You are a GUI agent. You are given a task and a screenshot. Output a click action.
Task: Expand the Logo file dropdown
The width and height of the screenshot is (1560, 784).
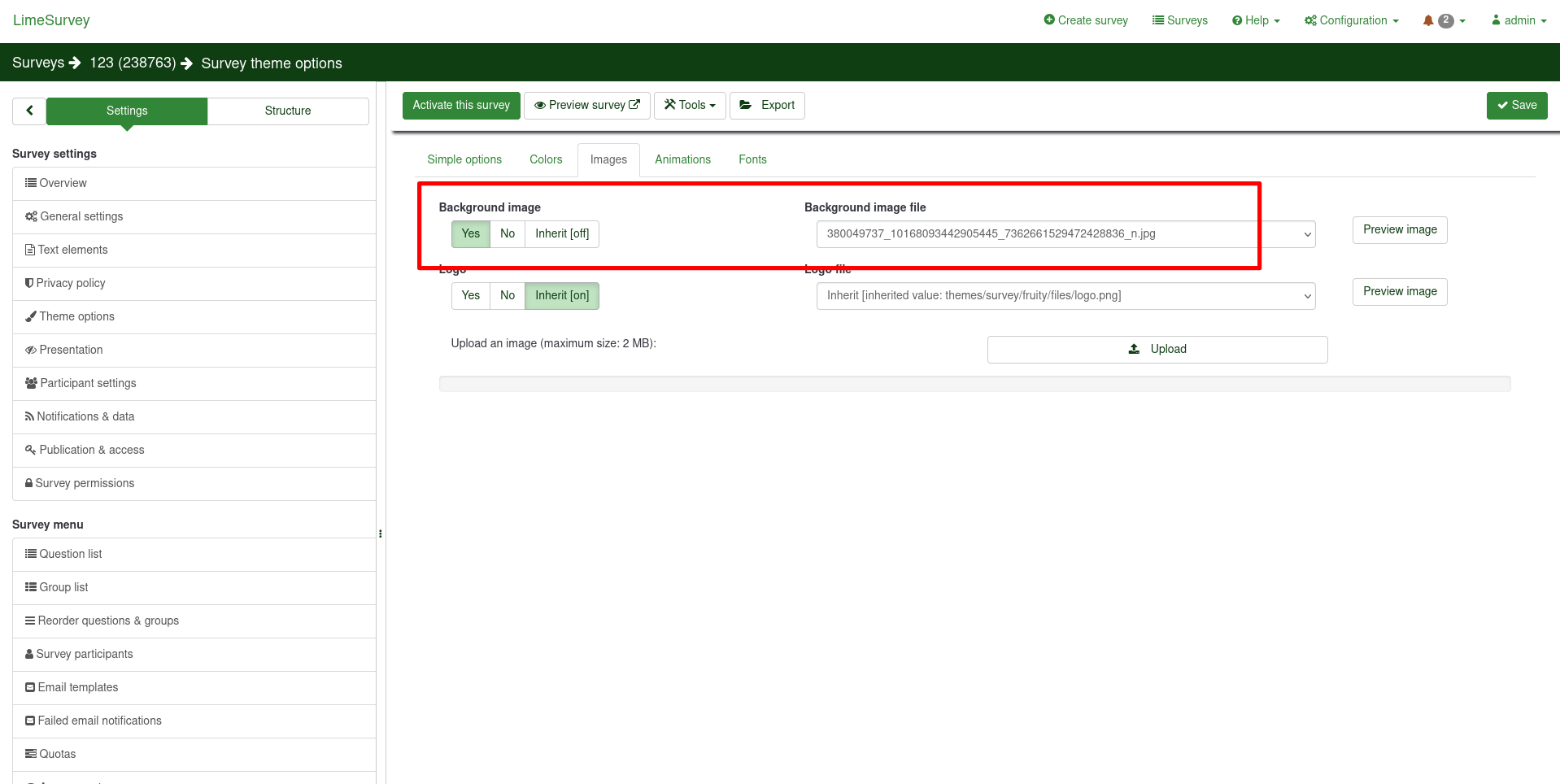point(1065,296)
